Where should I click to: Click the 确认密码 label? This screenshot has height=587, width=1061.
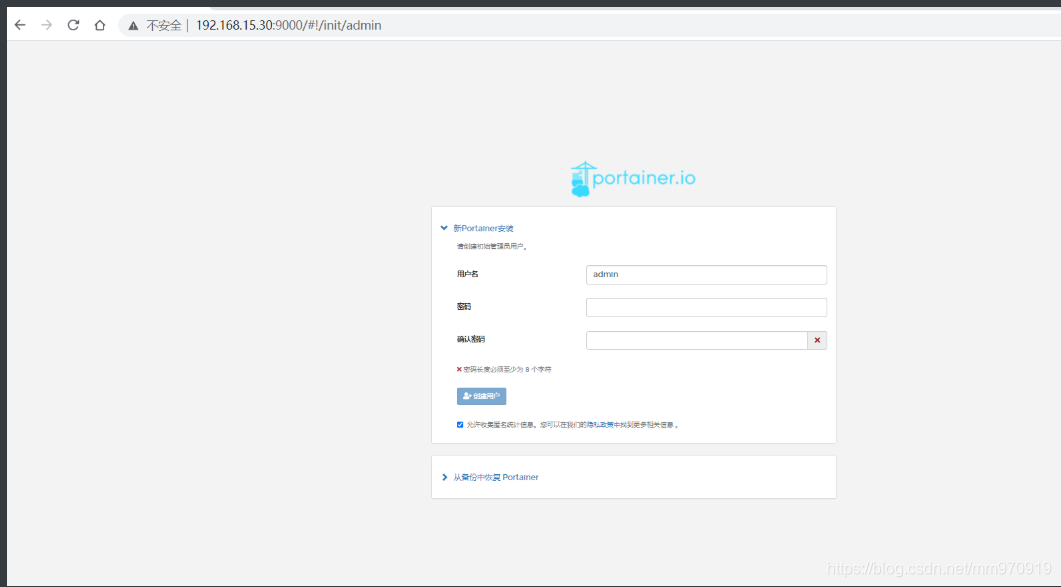coord(471,339)
